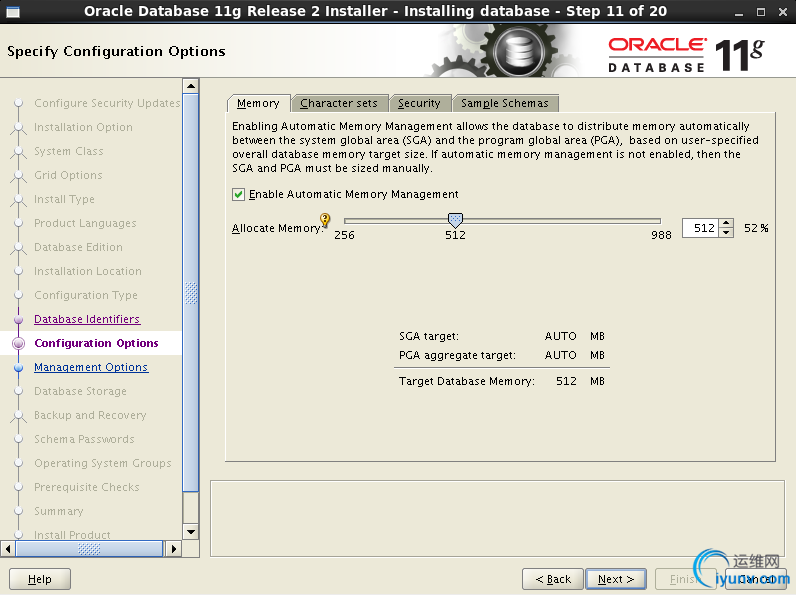Image resolution: width=796 pixels, height=595 pixels.
Task: Click the 'Install Type' step text
Action: (x=64, y=200)
